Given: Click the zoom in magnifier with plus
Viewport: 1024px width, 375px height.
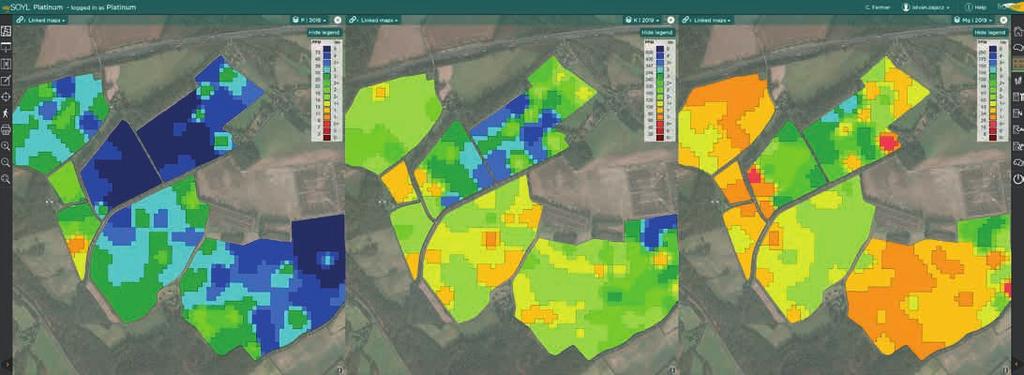Looking at the screenshot, I should 6,146.
